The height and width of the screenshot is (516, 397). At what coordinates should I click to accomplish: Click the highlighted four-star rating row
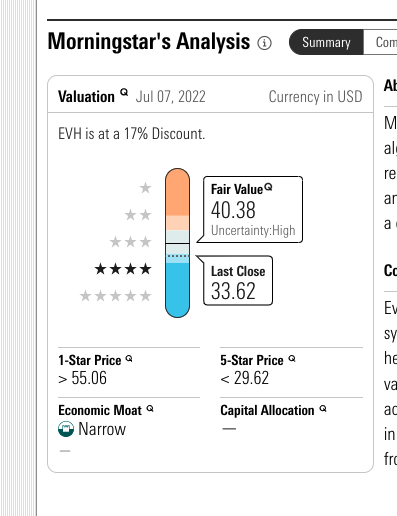(x=123, y=269)
